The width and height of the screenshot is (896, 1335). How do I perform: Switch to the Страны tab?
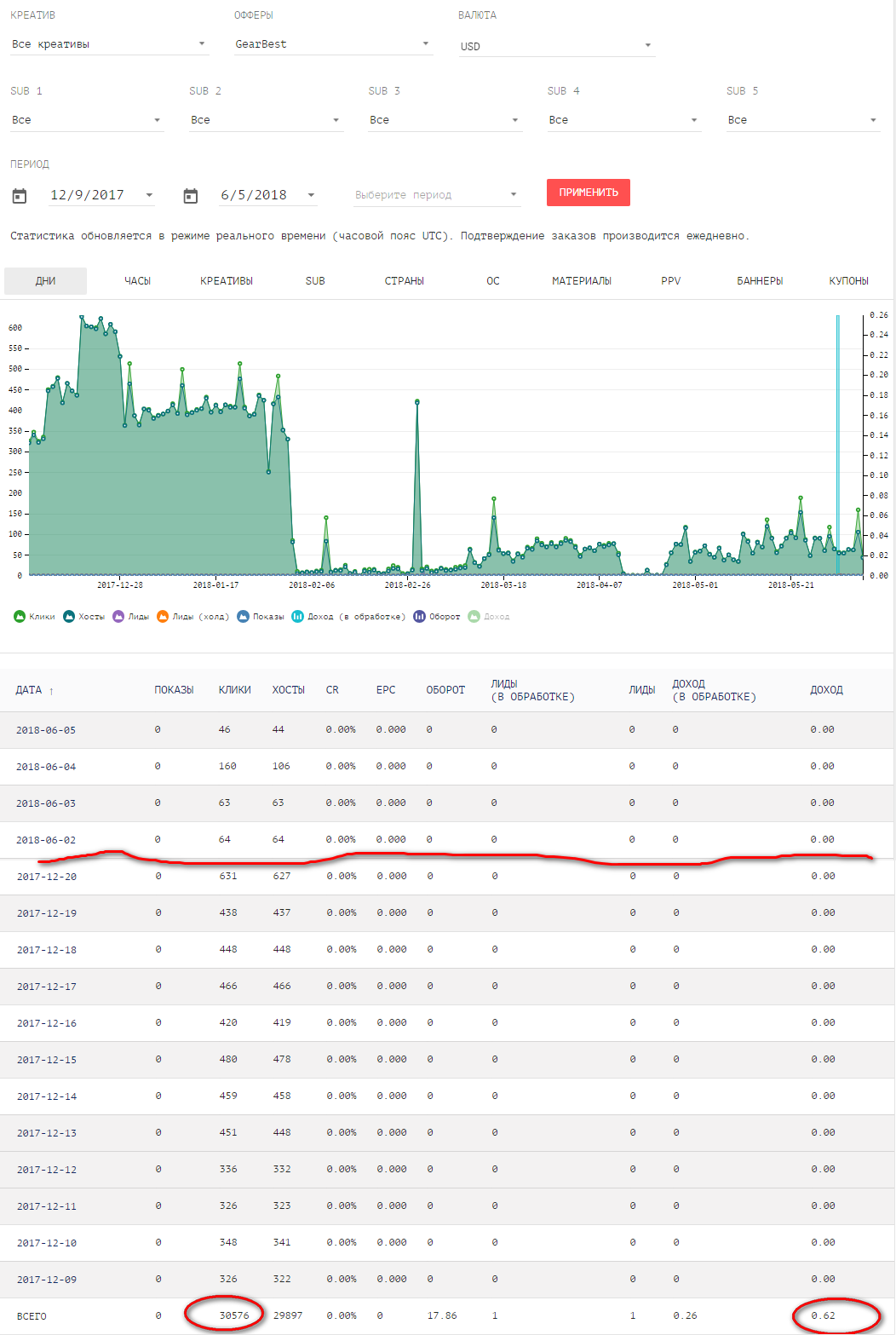point(404,281)
